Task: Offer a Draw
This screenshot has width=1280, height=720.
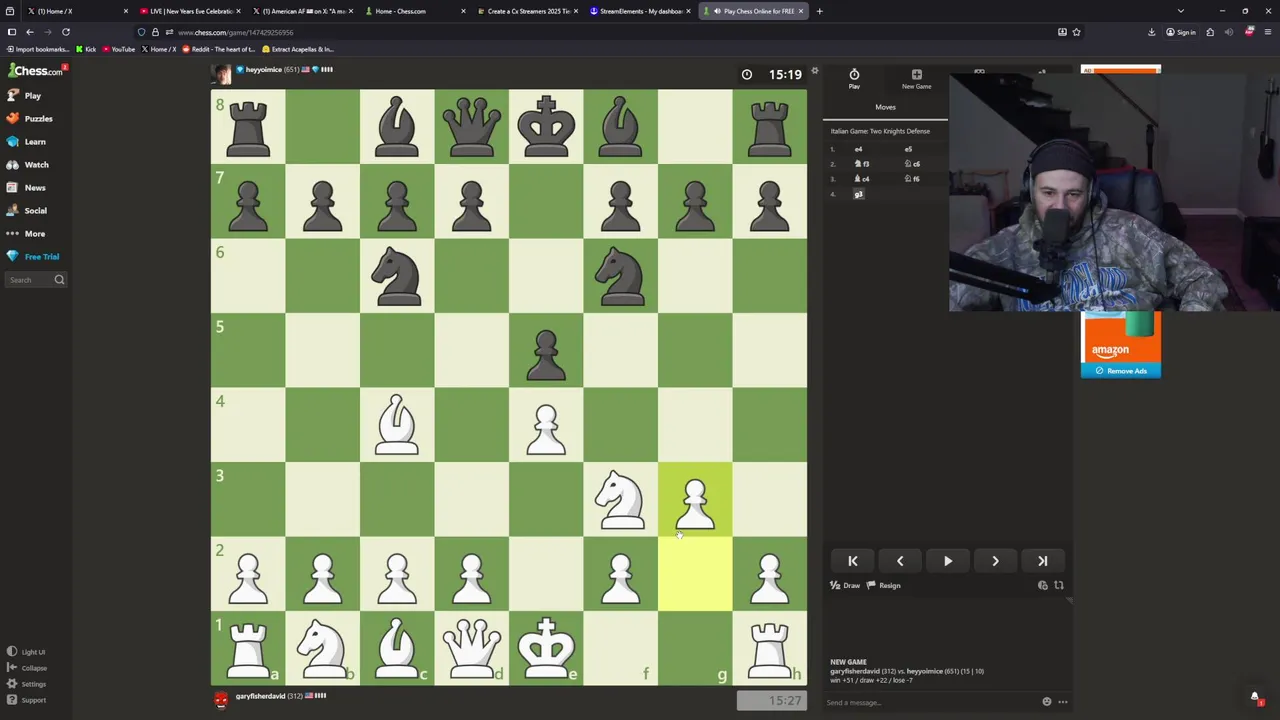Action: (x=845, y=586)
